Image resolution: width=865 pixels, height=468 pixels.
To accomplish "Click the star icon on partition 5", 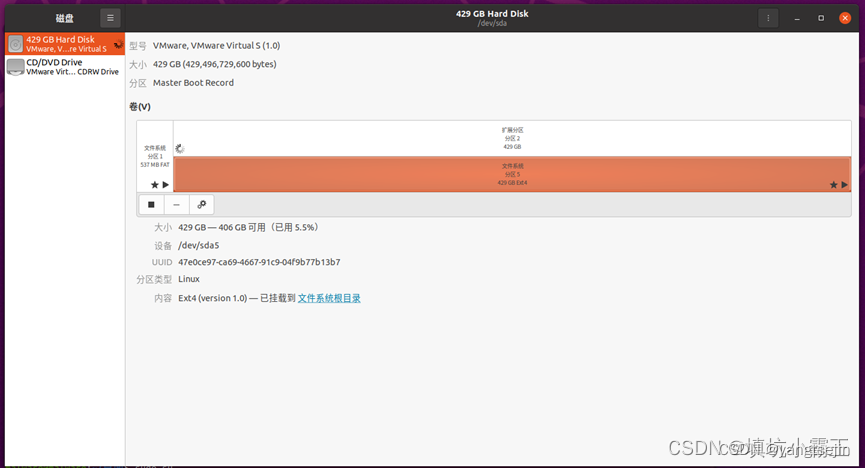I will (x=834, y=185).
